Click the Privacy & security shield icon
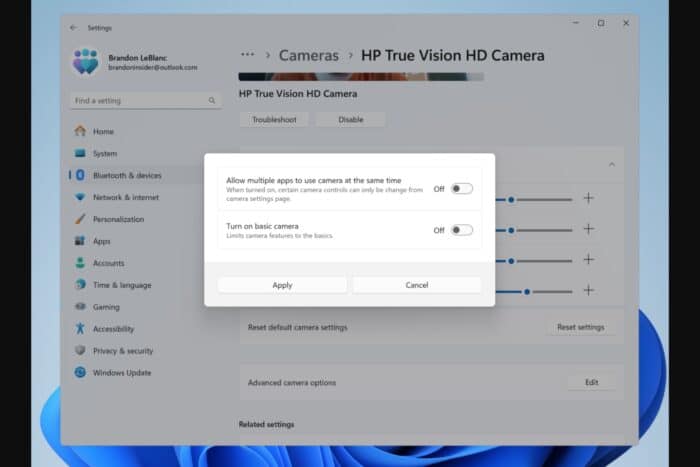700x467 pixels. pyautogui.click(x=80, y=350)
